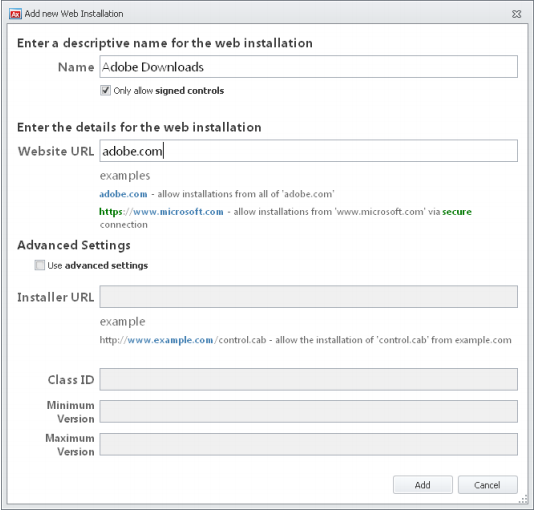Click the red Ax application icon in the title bar
The image size is (535, 511).
[x=15, y=14]
